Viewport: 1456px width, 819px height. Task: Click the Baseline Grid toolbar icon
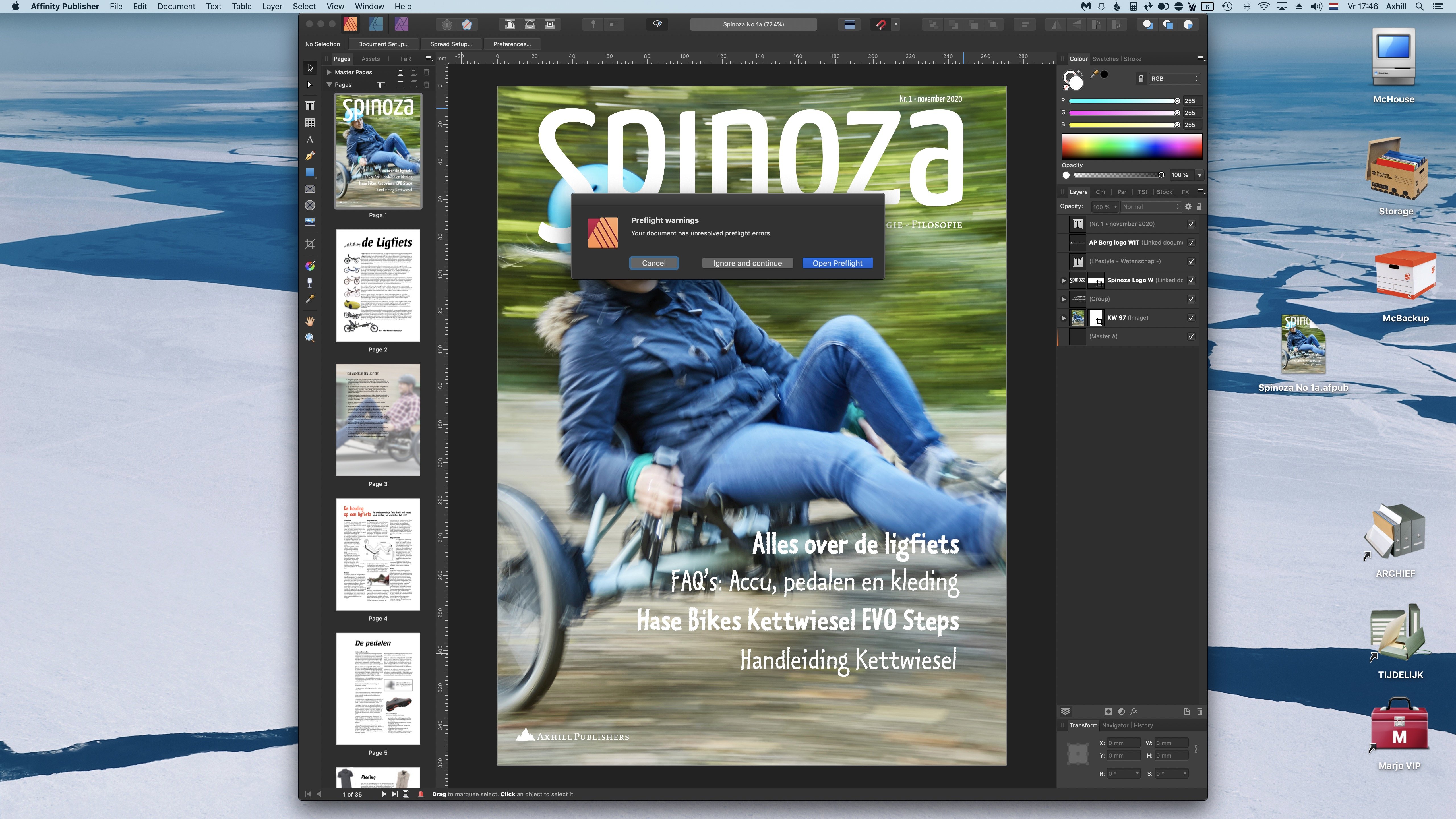[849, 24]
